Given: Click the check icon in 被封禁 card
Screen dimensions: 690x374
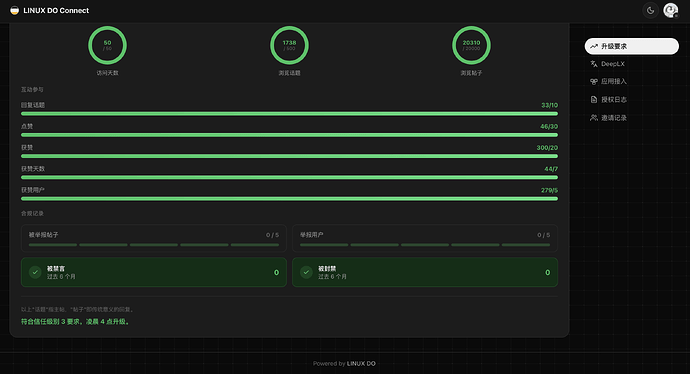Looking at the screenshot, I should click(306, 272).
